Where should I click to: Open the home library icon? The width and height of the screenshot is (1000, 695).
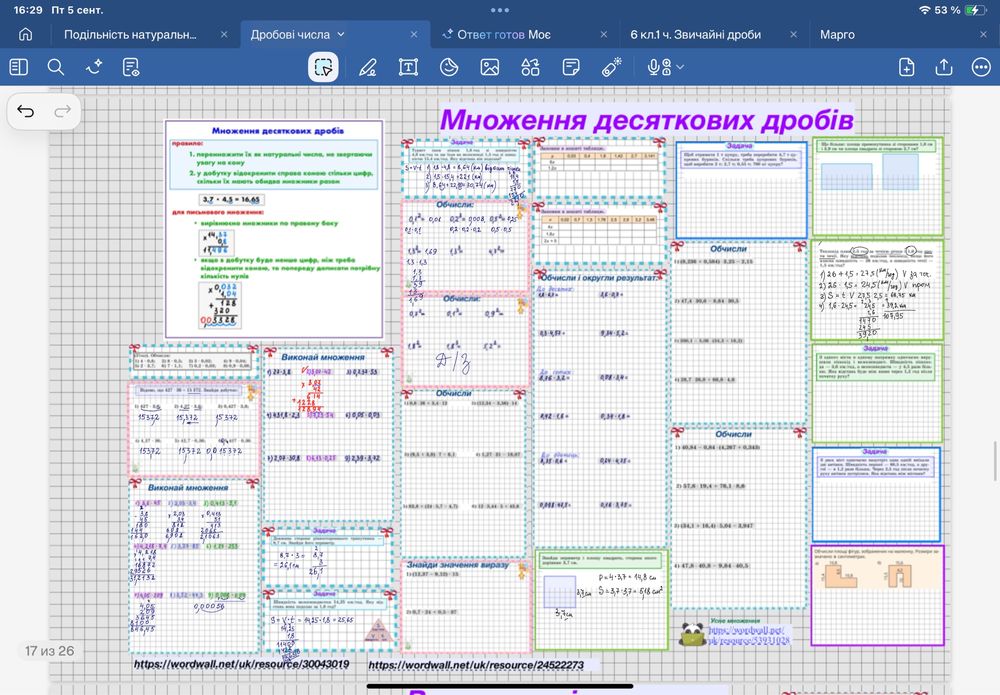(x=26, y=34)
